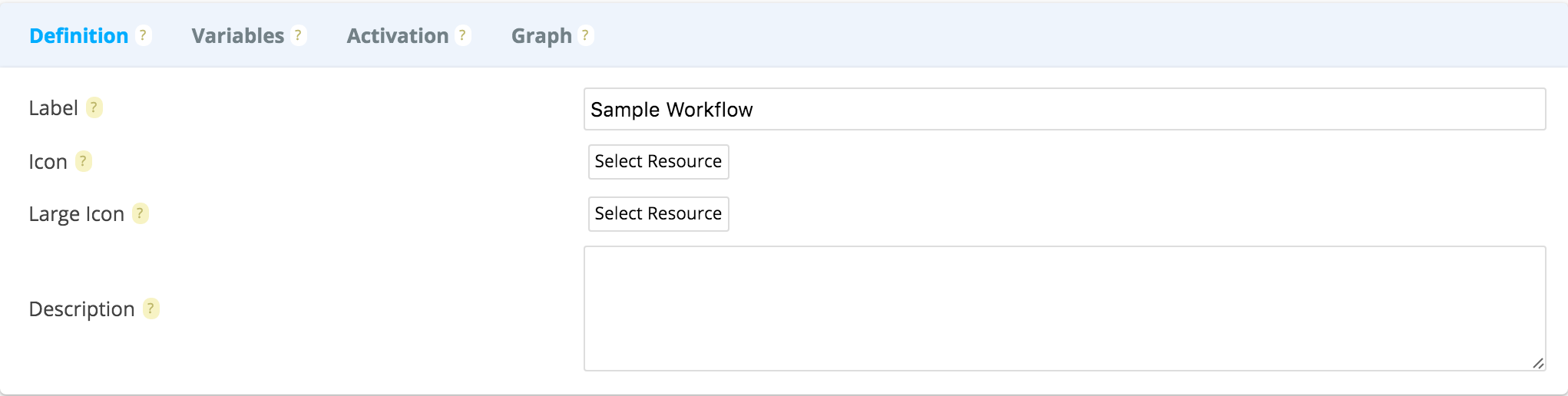This screenshot has height=396, width=1568.
Task: Show help for the Description field
Action: [x=151, y=309]
